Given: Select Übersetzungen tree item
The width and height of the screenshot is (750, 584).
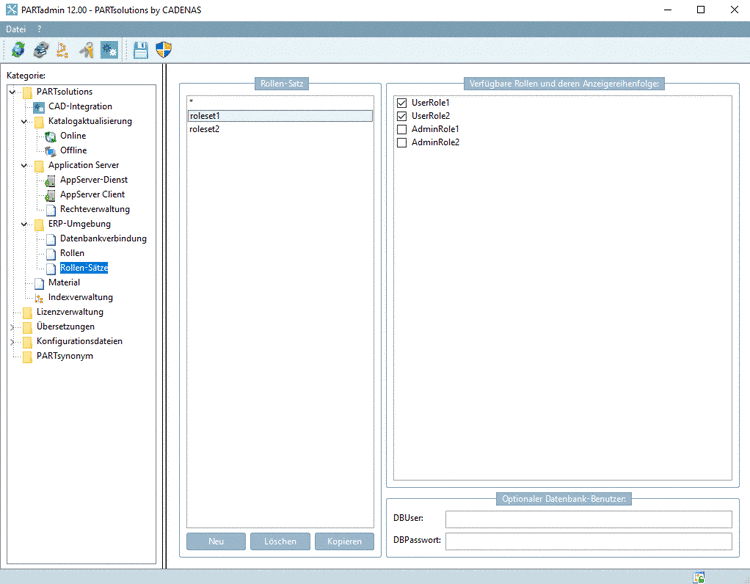Looking at the screenshot, I should (66, 327).
